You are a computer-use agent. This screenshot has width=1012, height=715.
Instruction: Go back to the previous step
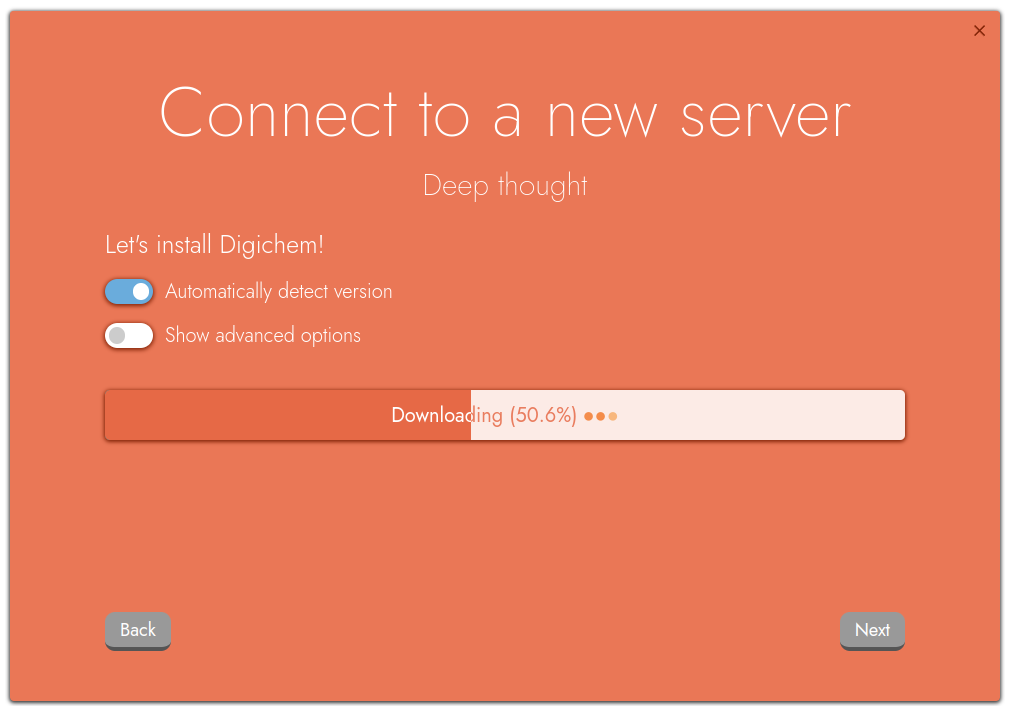(x=137, y=631)
